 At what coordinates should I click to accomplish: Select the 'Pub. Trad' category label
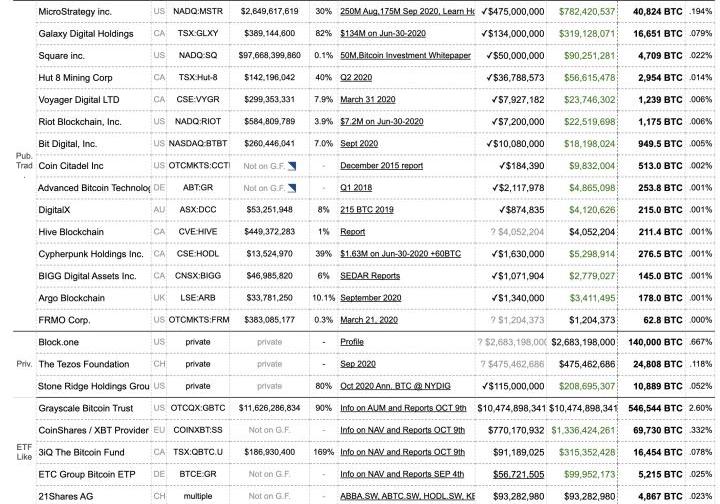[24, 161]
